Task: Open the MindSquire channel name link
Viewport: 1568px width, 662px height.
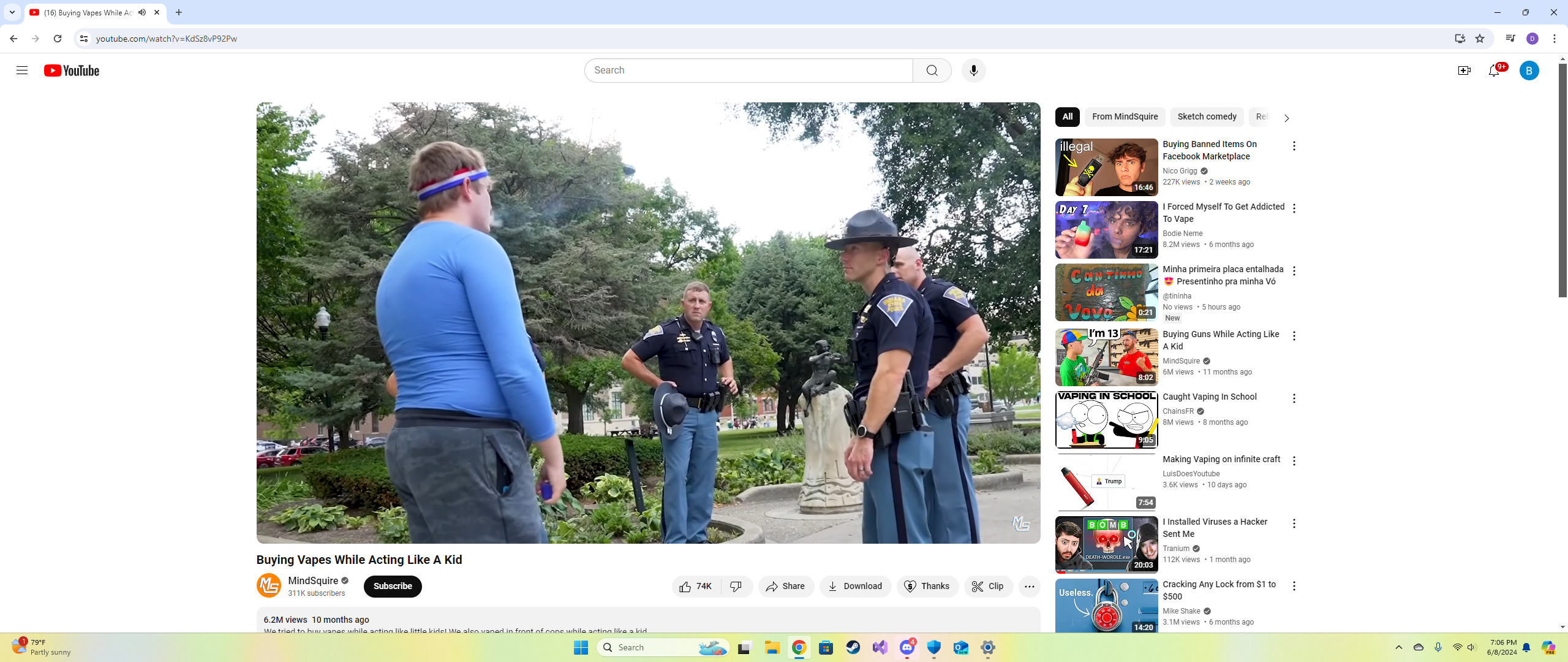Action: [x=313, y=580]
